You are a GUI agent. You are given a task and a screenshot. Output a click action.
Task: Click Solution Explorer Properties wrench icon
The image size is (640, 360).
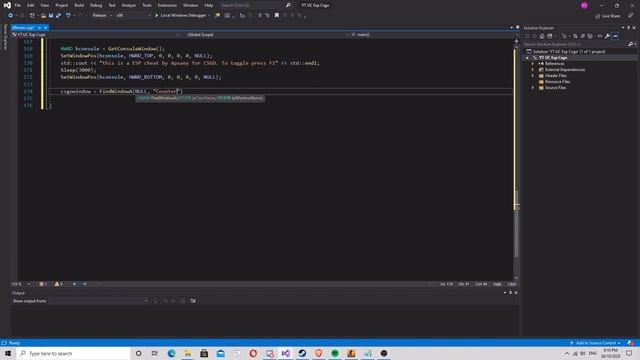(x=607, y=36)
